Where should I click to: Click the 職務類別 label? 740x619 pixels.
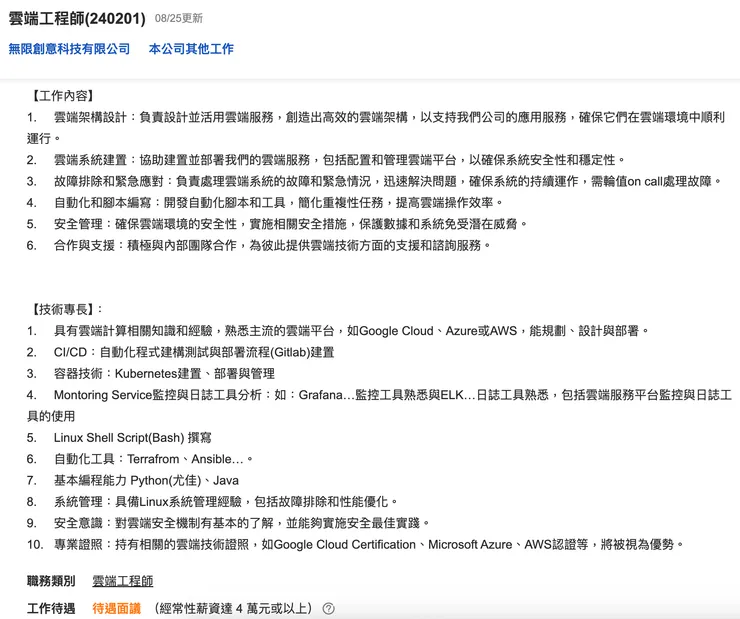coord(51,581)
